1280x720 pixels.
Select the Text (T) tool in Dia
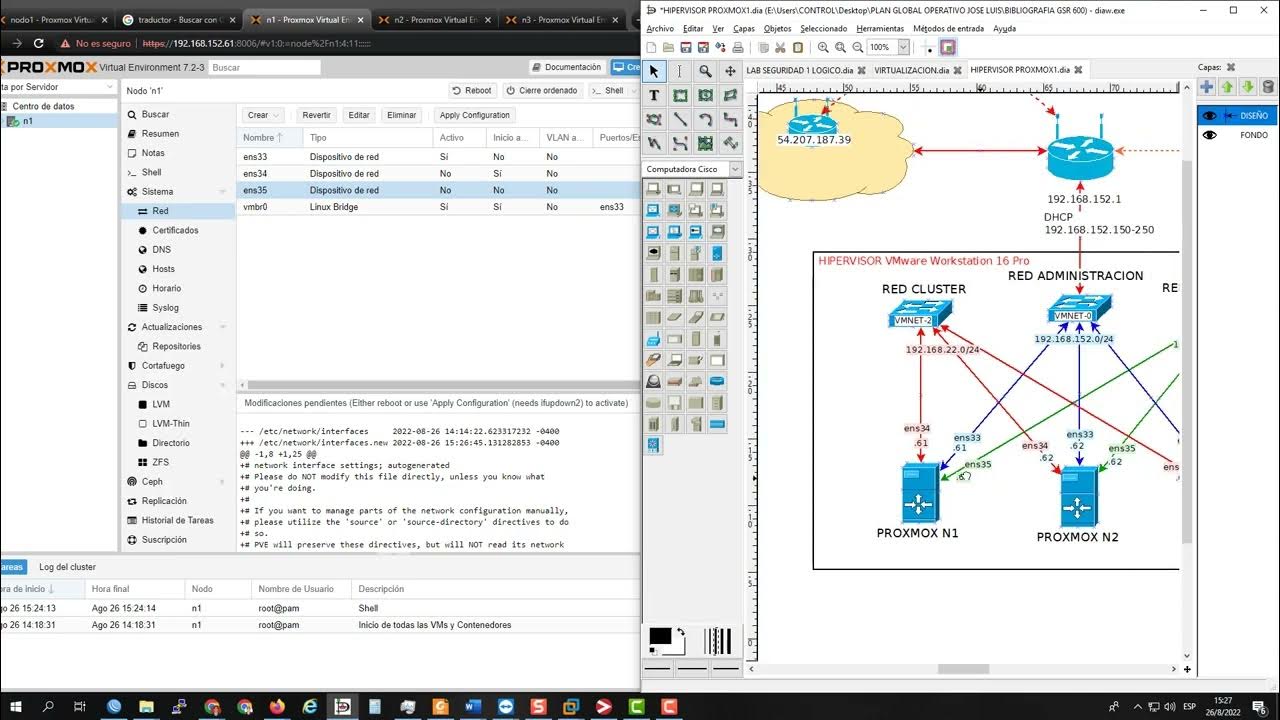click(654, 95)
